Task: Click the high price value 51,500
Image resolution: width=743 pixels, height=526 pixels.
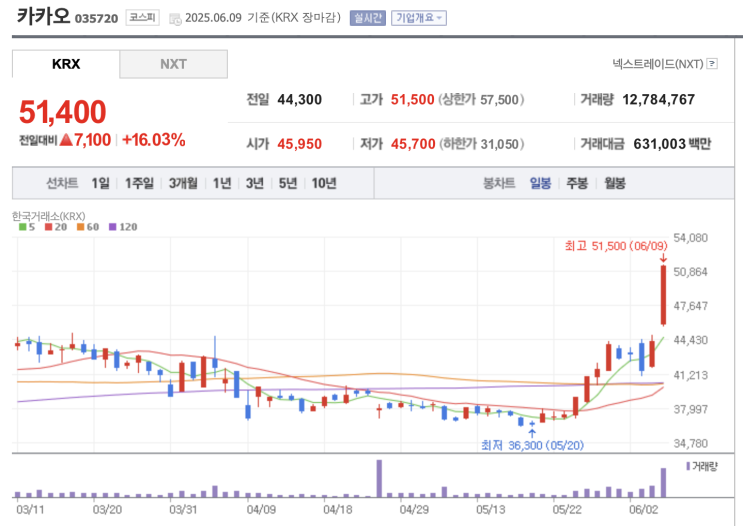Action: coord(412,100)
